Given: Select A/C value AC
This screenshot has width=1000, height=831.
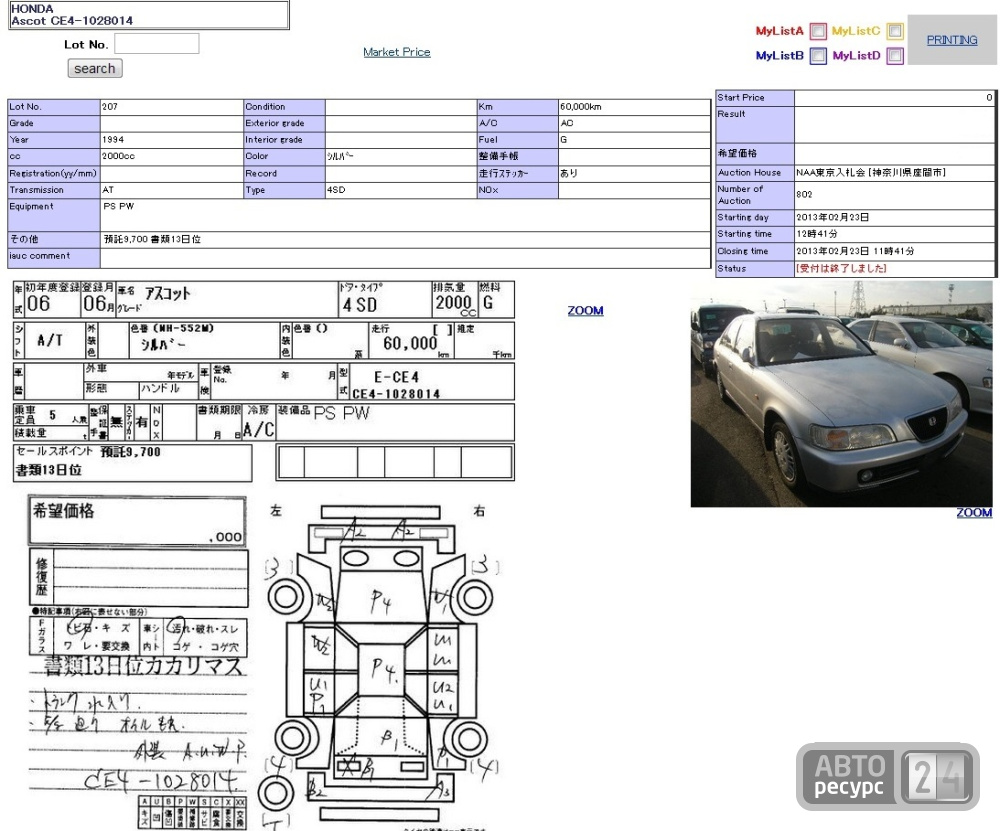Looking at the screenshot, I should pos(567,122).
